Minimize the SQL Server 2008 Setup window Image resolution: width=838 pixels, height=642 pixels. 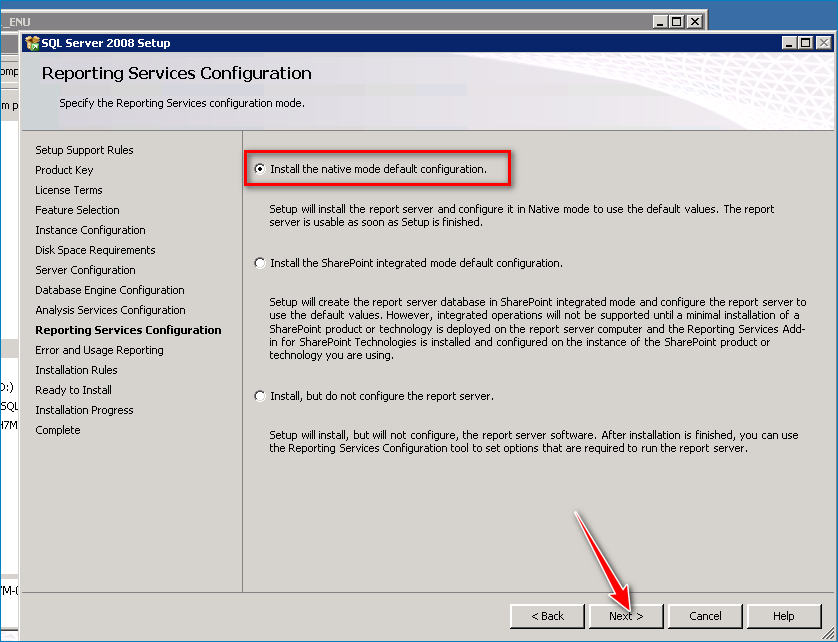(789, 43)
